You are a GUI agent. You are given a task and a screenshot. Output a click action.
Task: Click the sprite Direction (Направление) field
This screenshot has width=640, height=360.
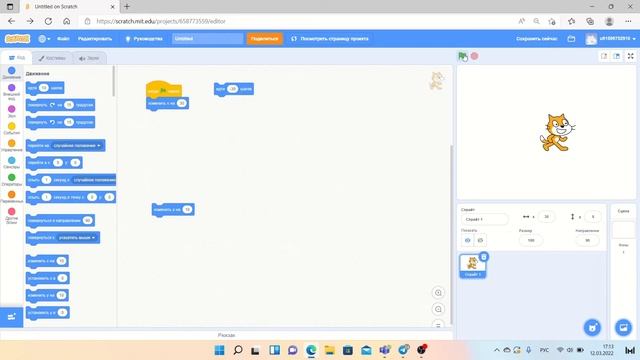click(587, 240)
